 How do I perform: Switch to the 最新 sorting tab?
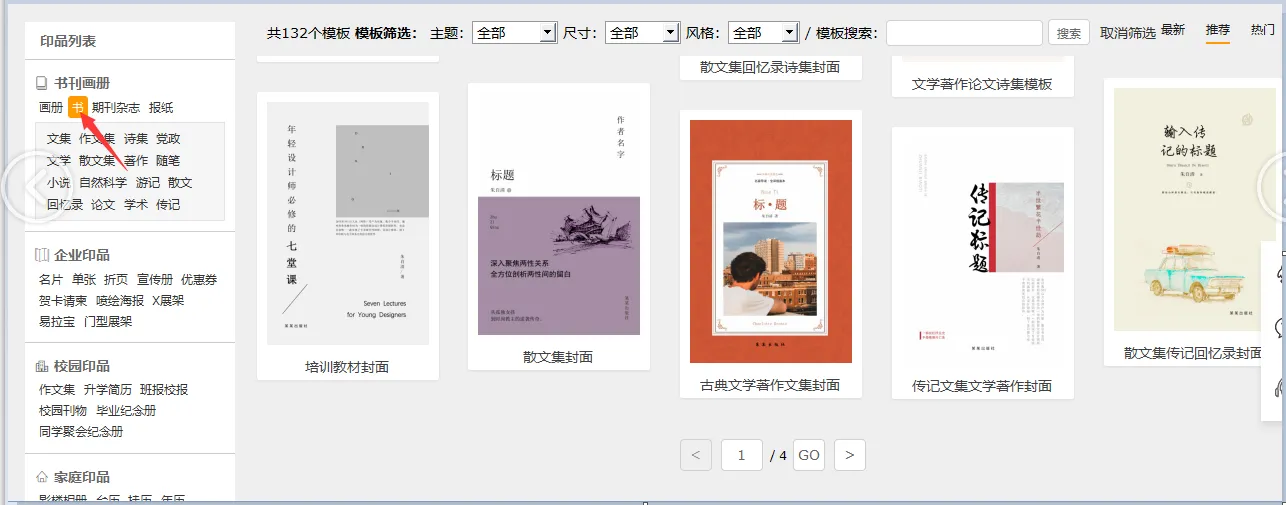click(x=1173, y=30)
